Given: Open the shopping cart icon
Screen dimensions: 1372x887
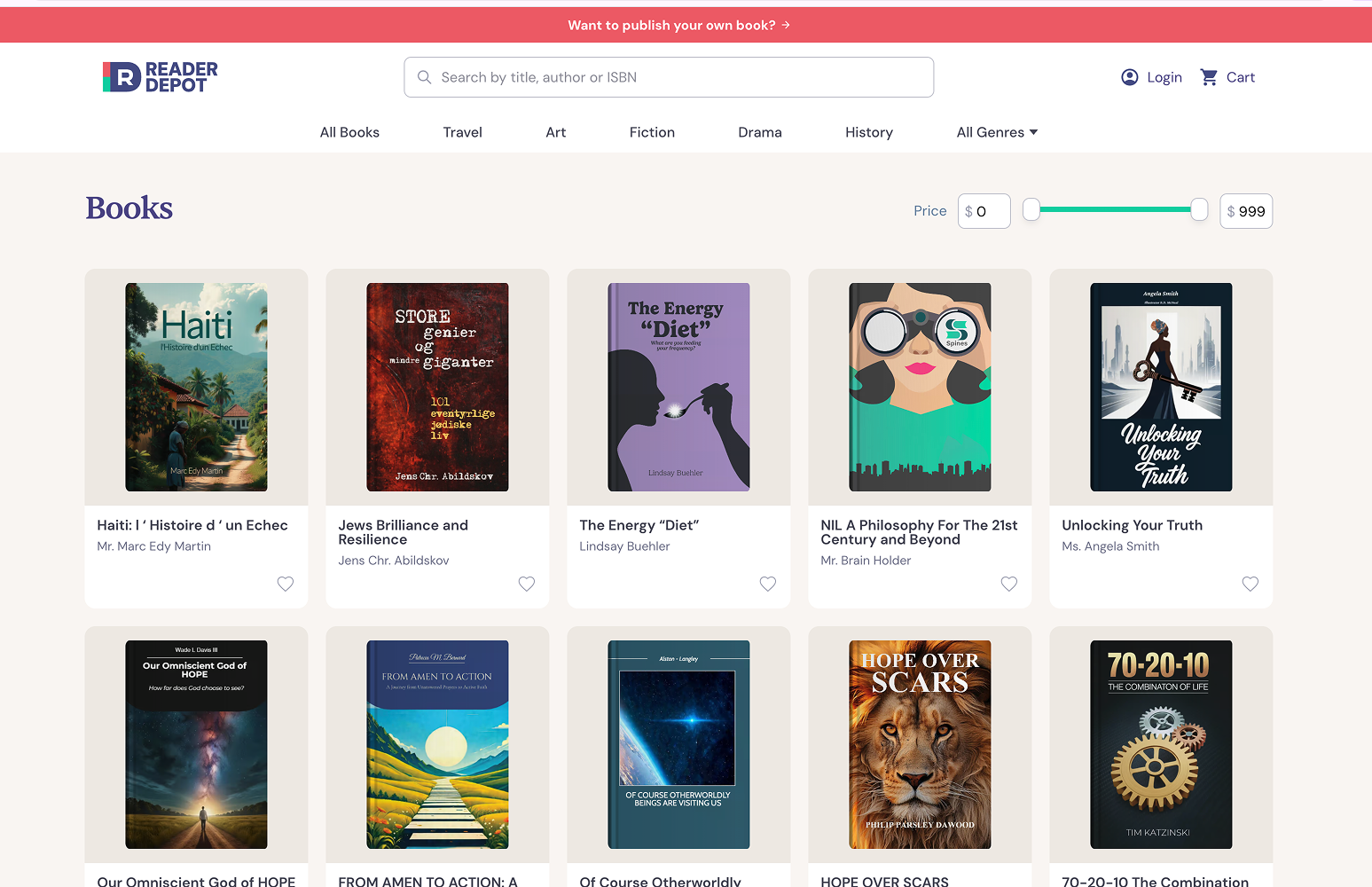Looking at the screenshot, I should tap(1209, 77).
